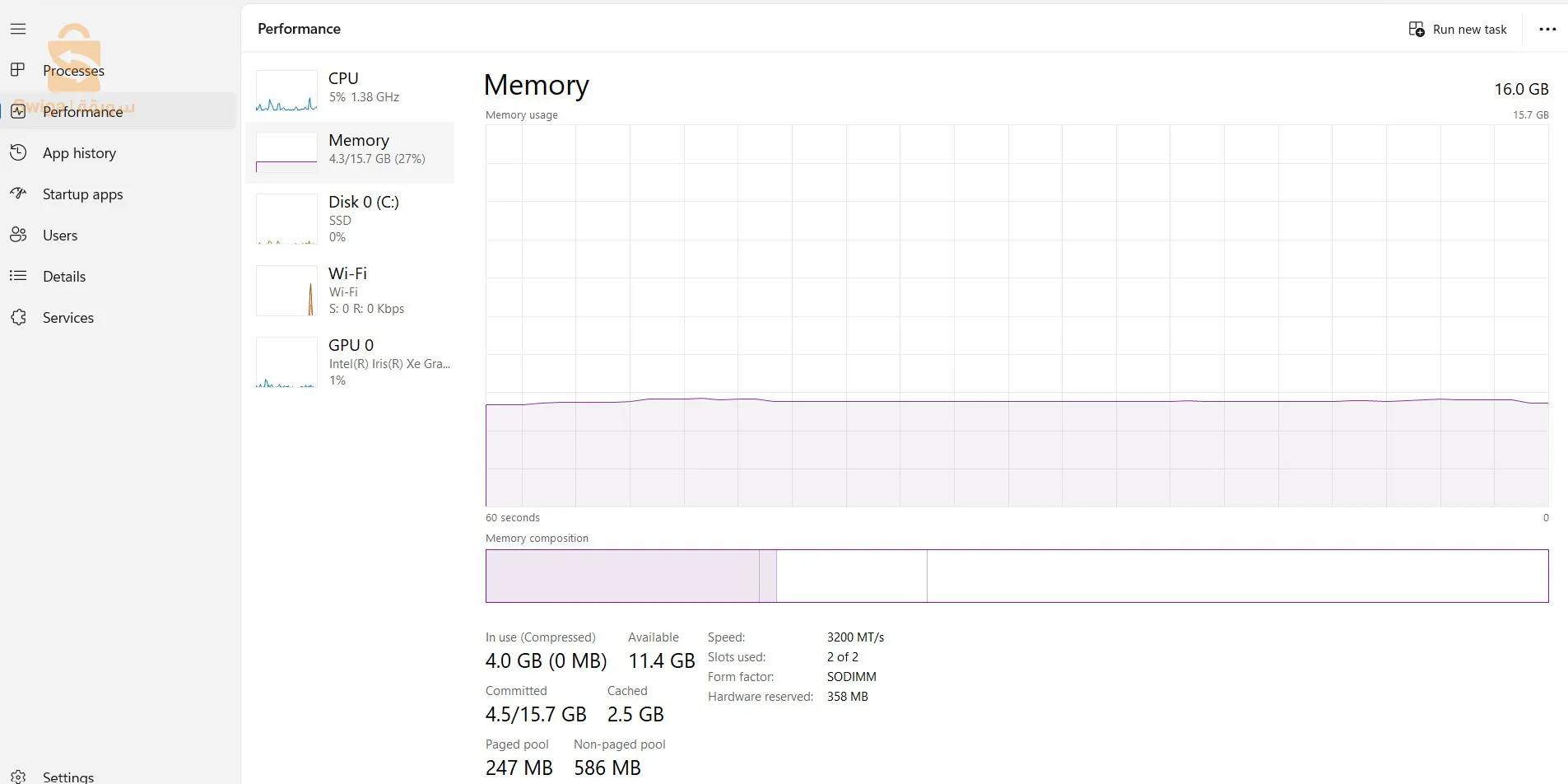This screenshot has height=784, width=1568.
Task: Click the Users people icon
Action: (x=18, y=235)
